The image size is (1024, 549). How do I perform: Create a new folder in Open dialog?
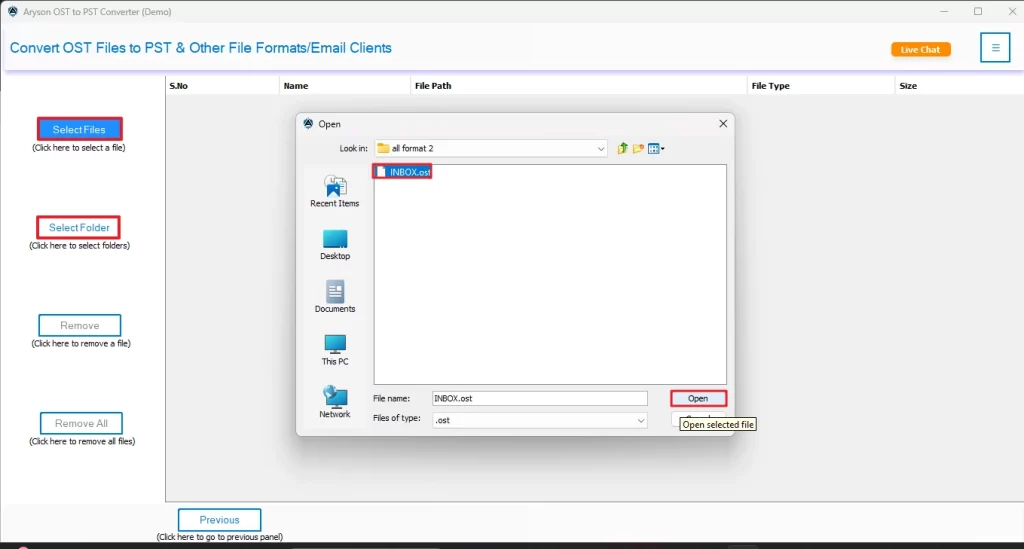(638, 148)
